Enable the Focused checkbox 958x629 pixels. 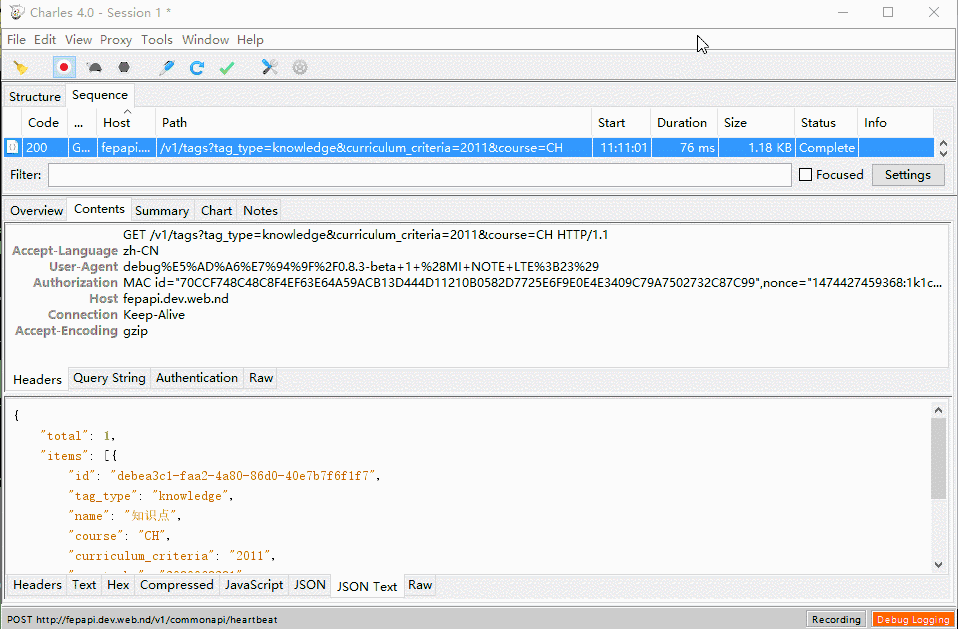point(806,175)
